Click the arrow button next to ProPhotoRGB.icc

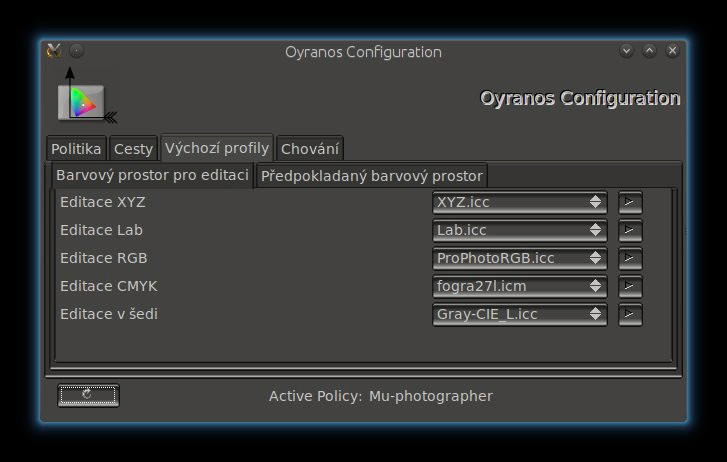click(630, 258)
